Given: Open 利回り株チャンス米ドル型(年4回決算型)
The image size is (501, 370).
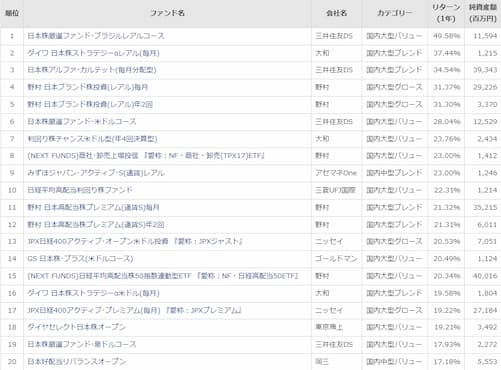Looking at the screenshot, I should (x=92, y=139).
